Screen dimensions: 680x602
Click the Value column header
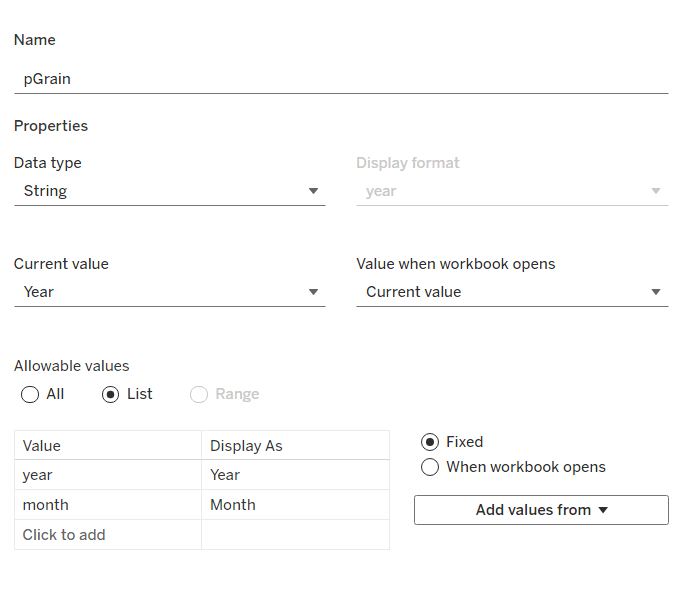click(x=108, y=446)
